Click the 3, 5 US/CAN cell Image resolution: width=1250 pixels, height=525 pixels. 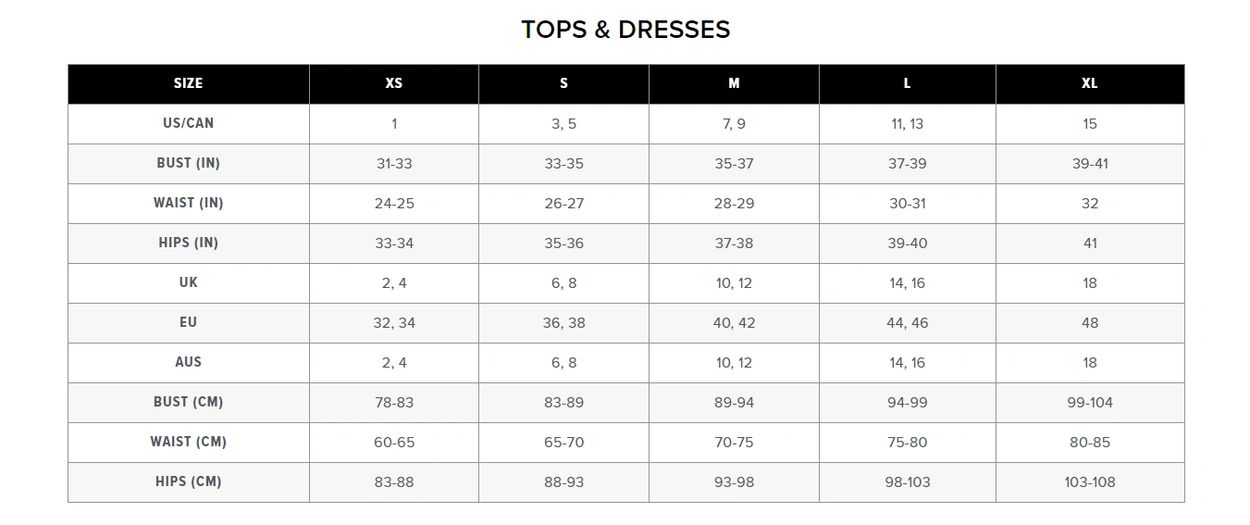pyautogui.click(x=564, y=124)
